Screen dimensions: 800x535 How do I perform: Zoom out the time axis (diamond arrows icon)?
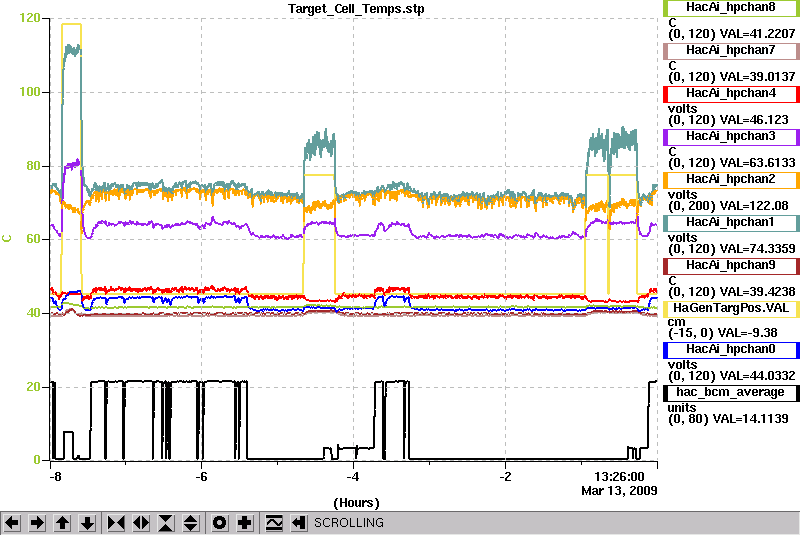(141, 523)
